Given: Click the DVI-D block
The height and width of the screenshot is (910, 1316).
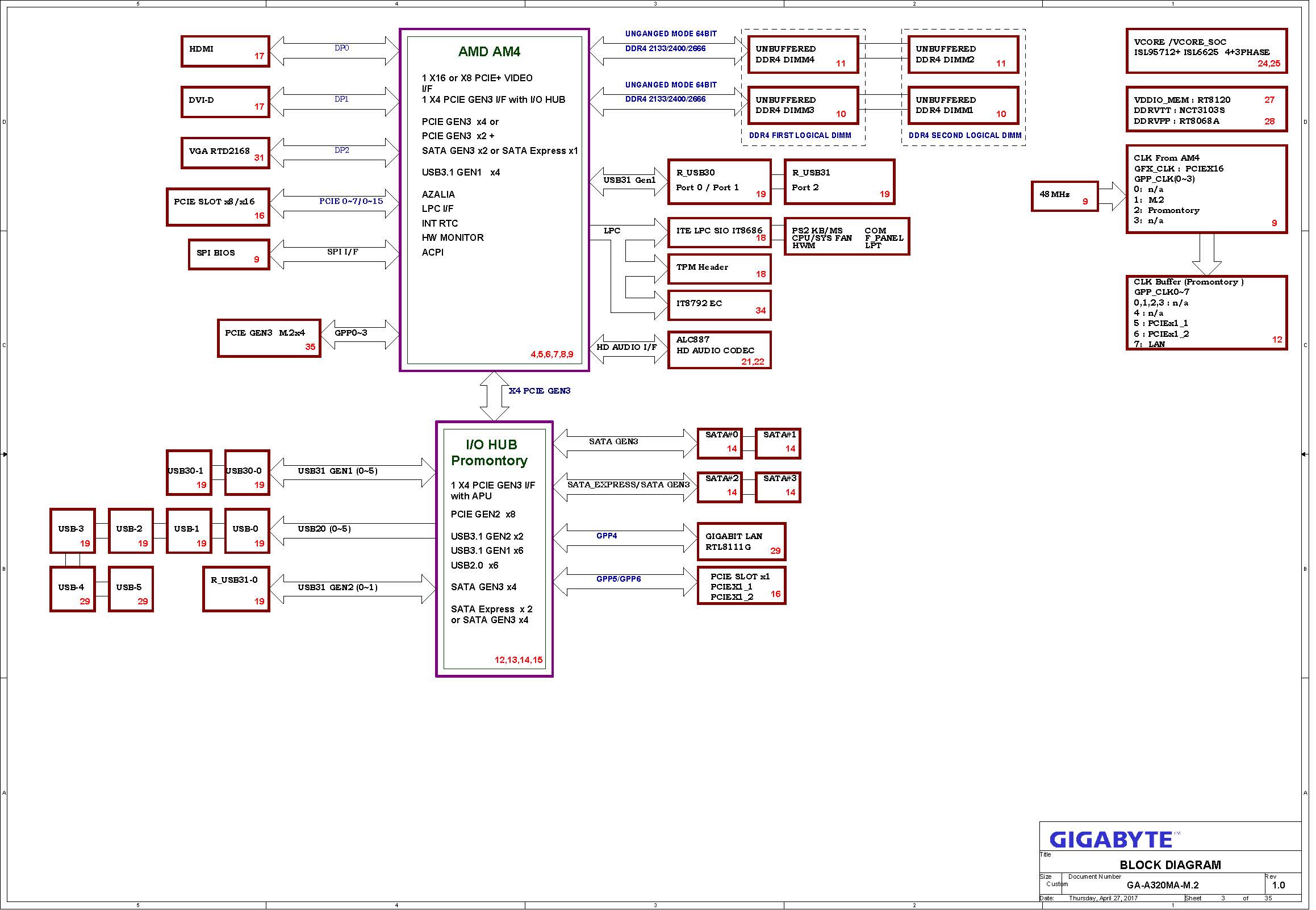Looking at the screenshot, I should pyautogui.click(x=226, y=103).
